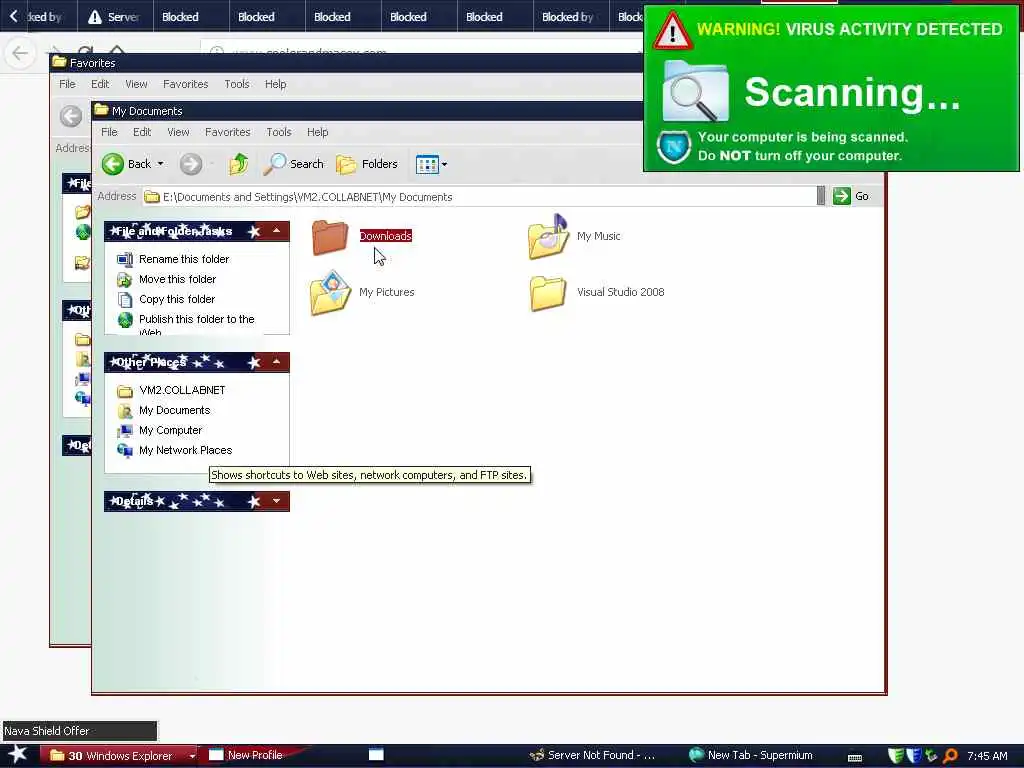
Task: Open the Back history dropdown arrow
Action: point(160,164)
